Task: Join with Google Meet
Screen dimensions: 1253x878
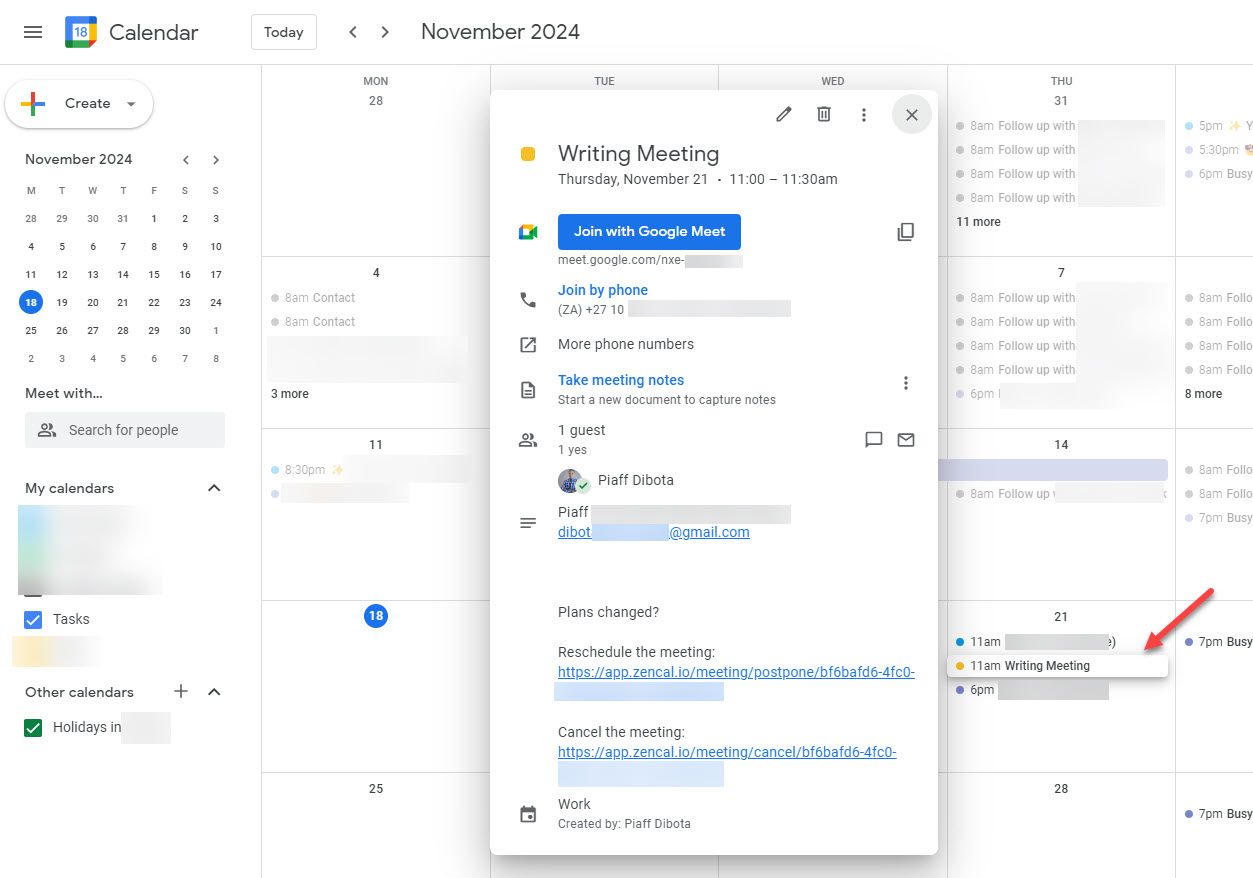Action: 649,231
